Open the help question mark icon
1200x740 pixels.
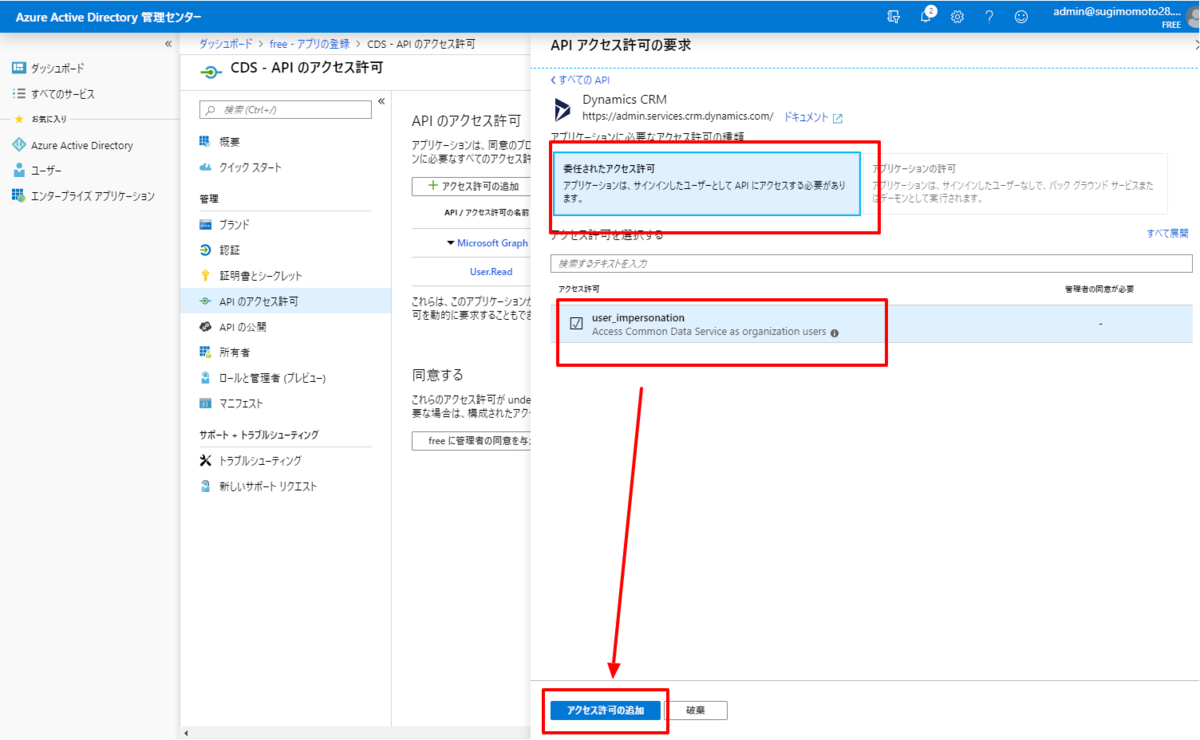(x=989, y=16)
